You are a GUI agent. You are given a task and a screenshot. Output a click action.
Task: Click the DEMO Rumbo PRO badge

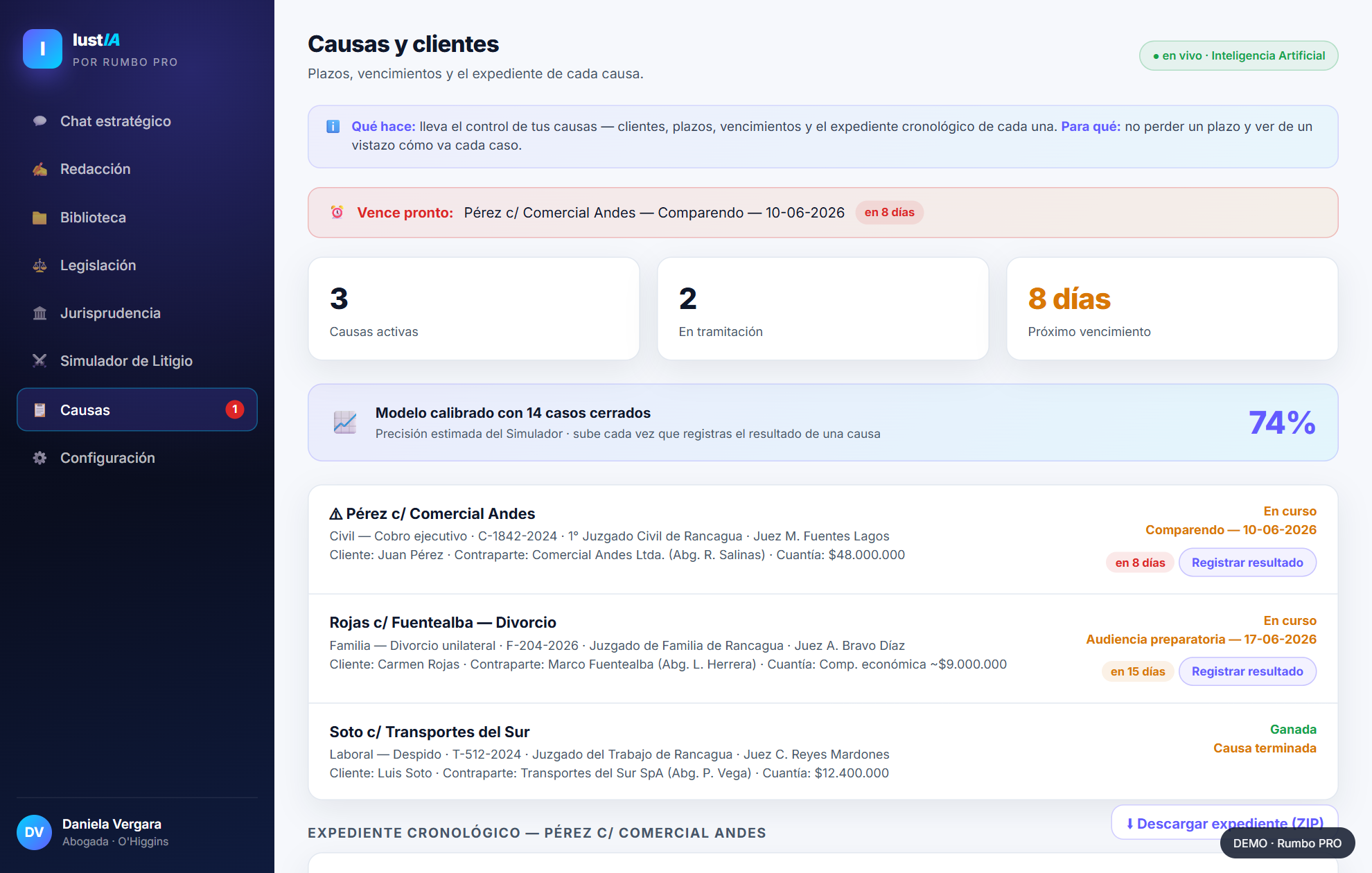coord(1287,843)
